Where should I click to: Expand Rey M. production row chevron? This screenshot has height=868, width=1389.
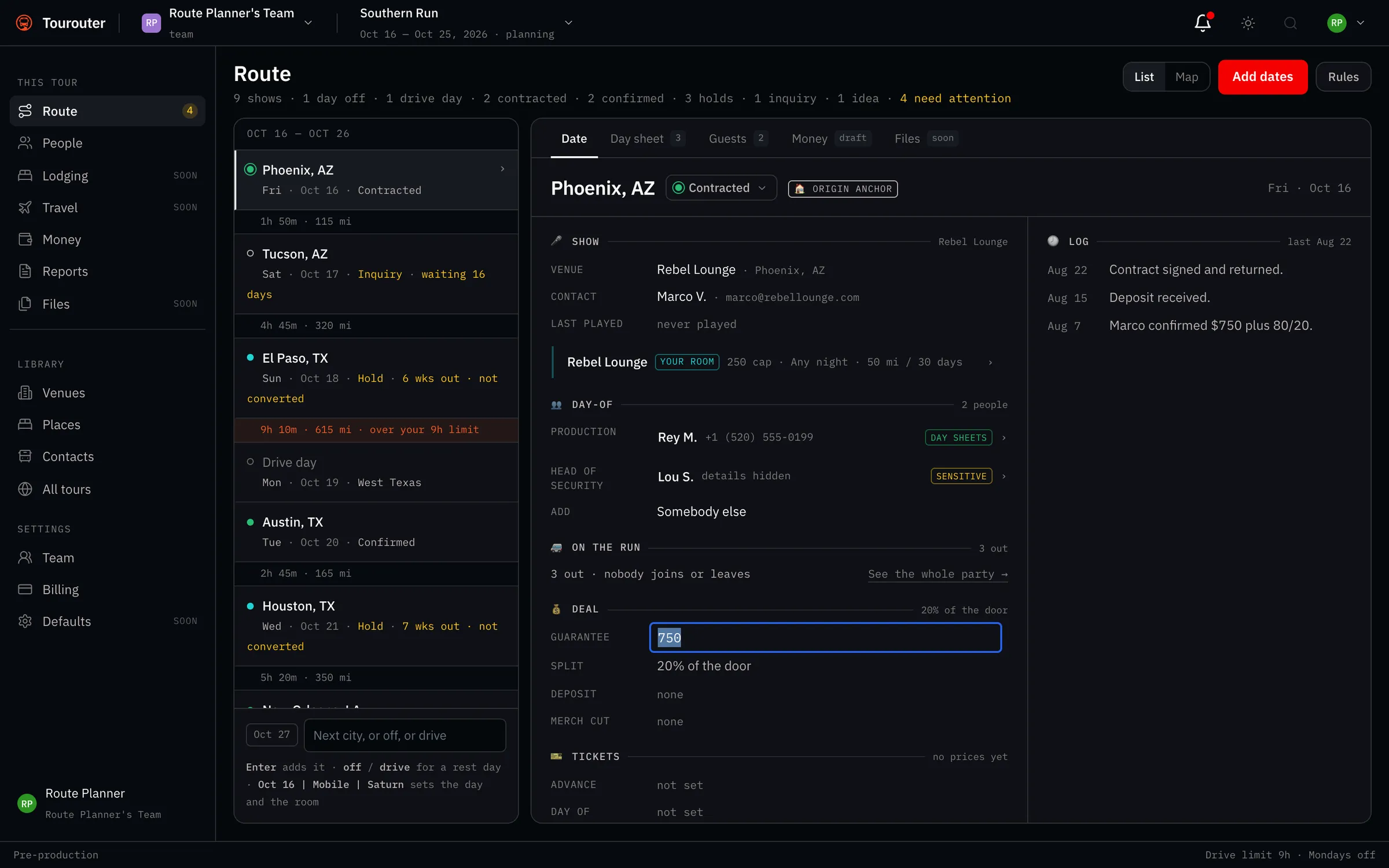click(1004, 438)
